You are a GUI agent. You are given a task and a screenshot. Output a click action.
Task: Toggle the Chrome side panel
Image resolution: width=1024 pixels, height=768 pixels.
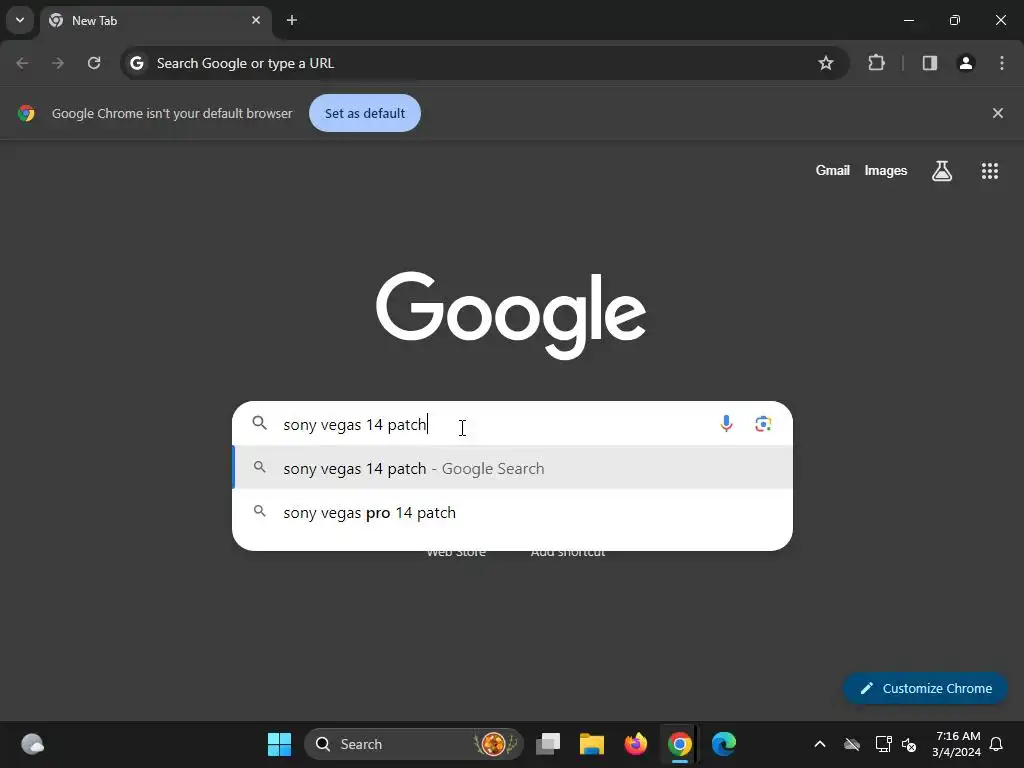[x=929, y=63]
